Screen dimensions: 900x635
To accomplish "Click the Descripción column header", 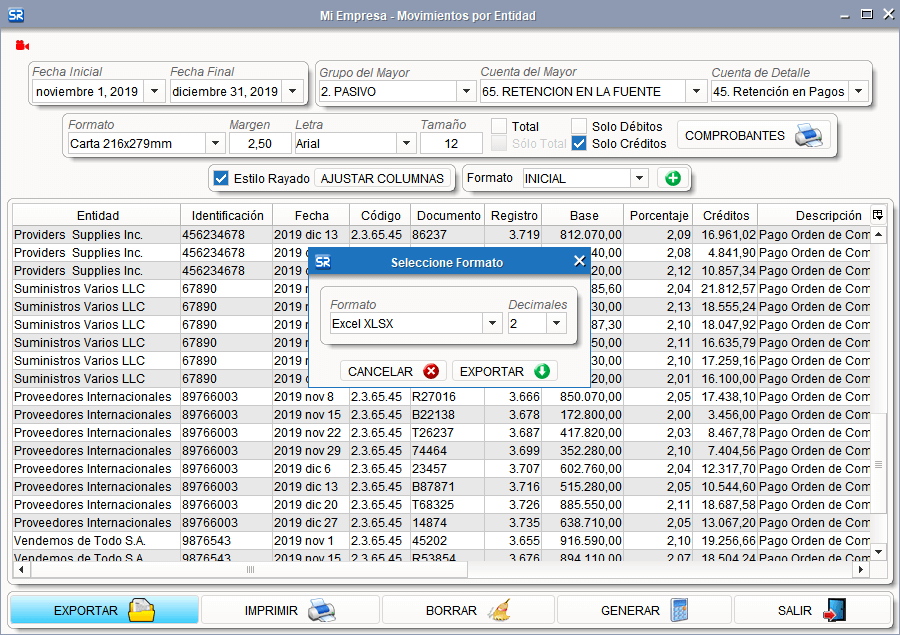I will [814, 215].
